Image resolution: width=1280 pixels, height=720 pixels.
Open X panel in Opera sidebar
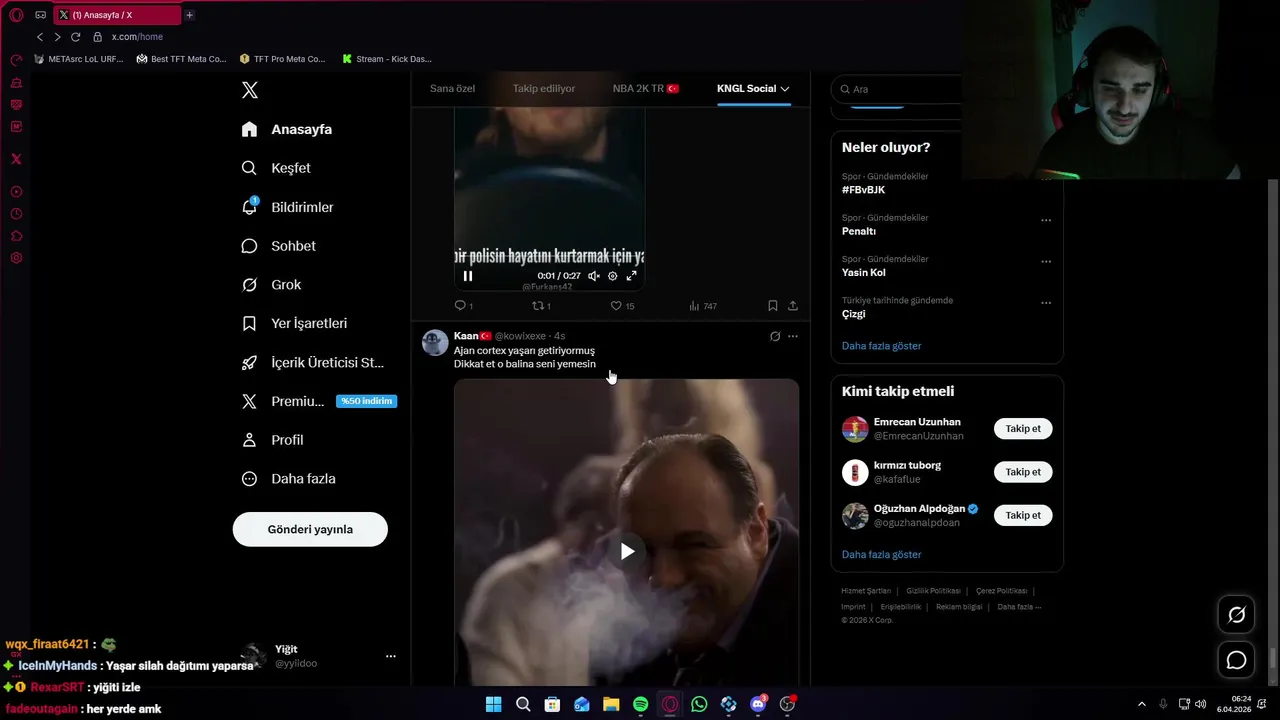[16, 159]
